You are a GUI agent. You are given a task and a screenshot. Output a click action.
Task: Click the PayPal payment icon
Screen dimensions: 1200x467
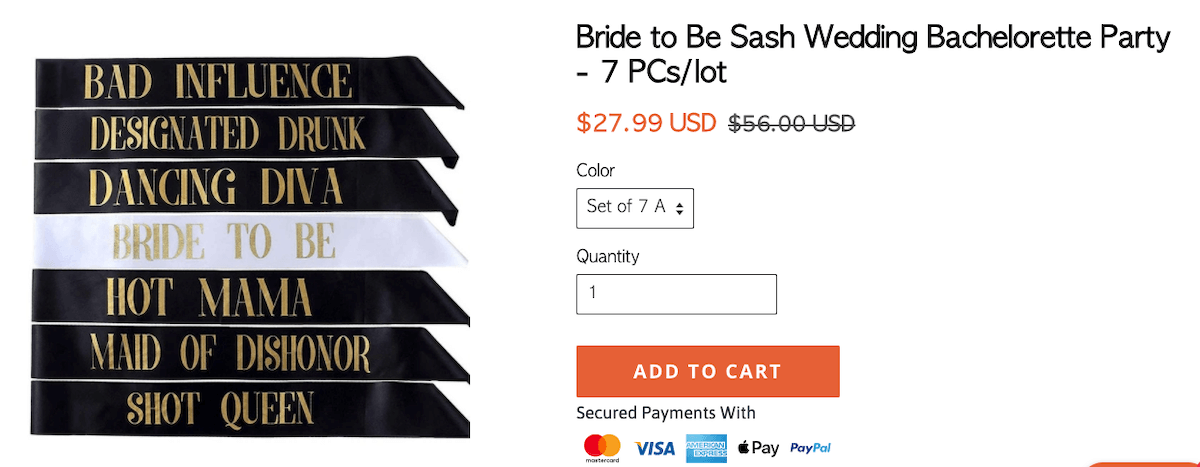tap(810, 448)
